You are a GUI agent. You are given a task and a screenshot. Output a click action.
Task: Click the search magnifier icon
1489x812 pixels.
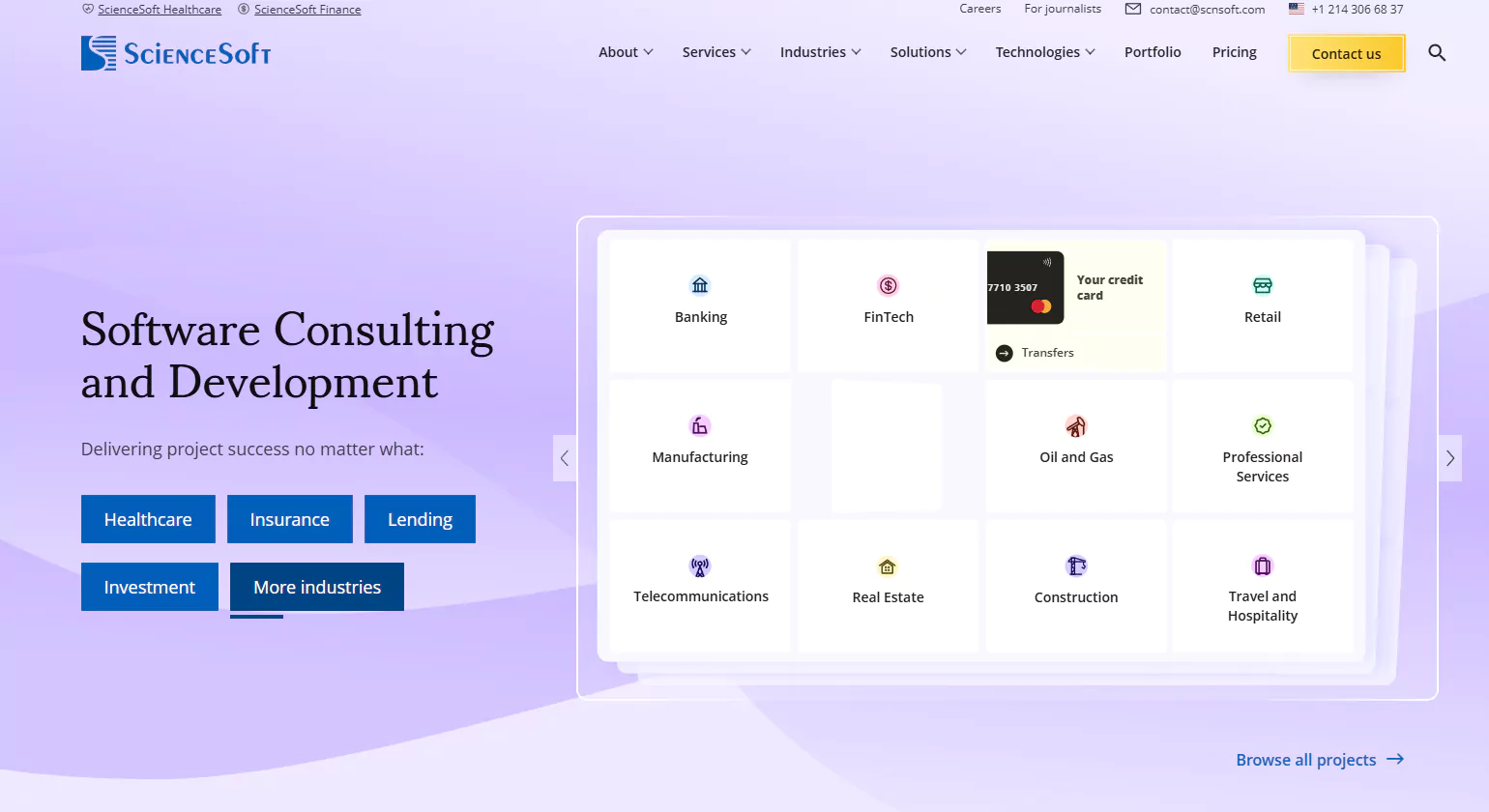(1437, 53)
